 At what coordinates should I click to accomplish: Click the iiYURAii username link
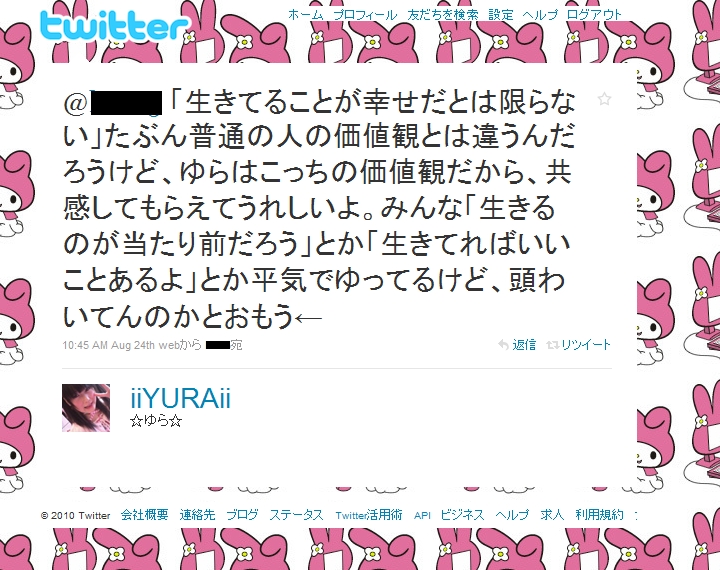[x=180, y=398]
